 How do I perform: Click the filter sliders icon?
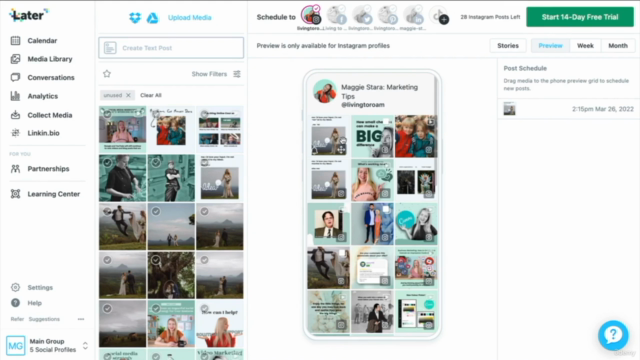[237, 74]
